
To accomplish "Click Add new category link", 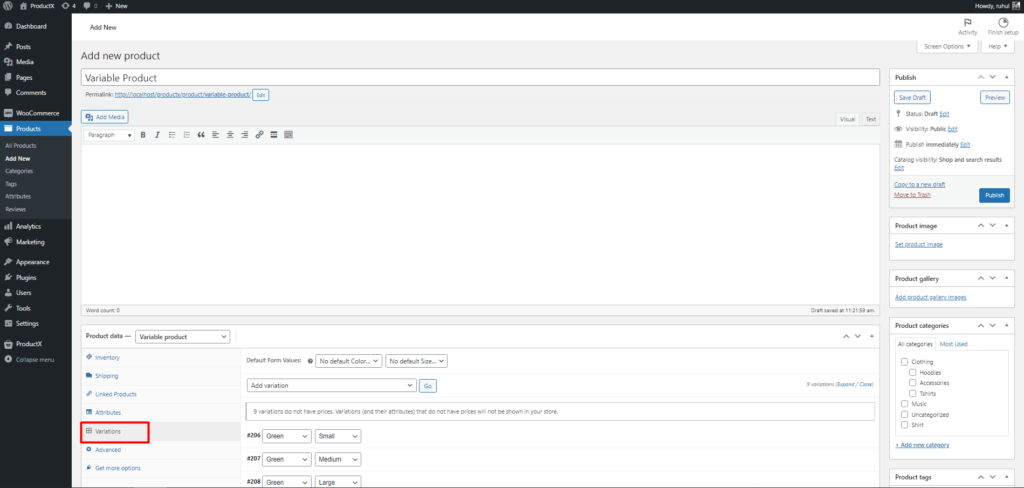I will 922,445.
